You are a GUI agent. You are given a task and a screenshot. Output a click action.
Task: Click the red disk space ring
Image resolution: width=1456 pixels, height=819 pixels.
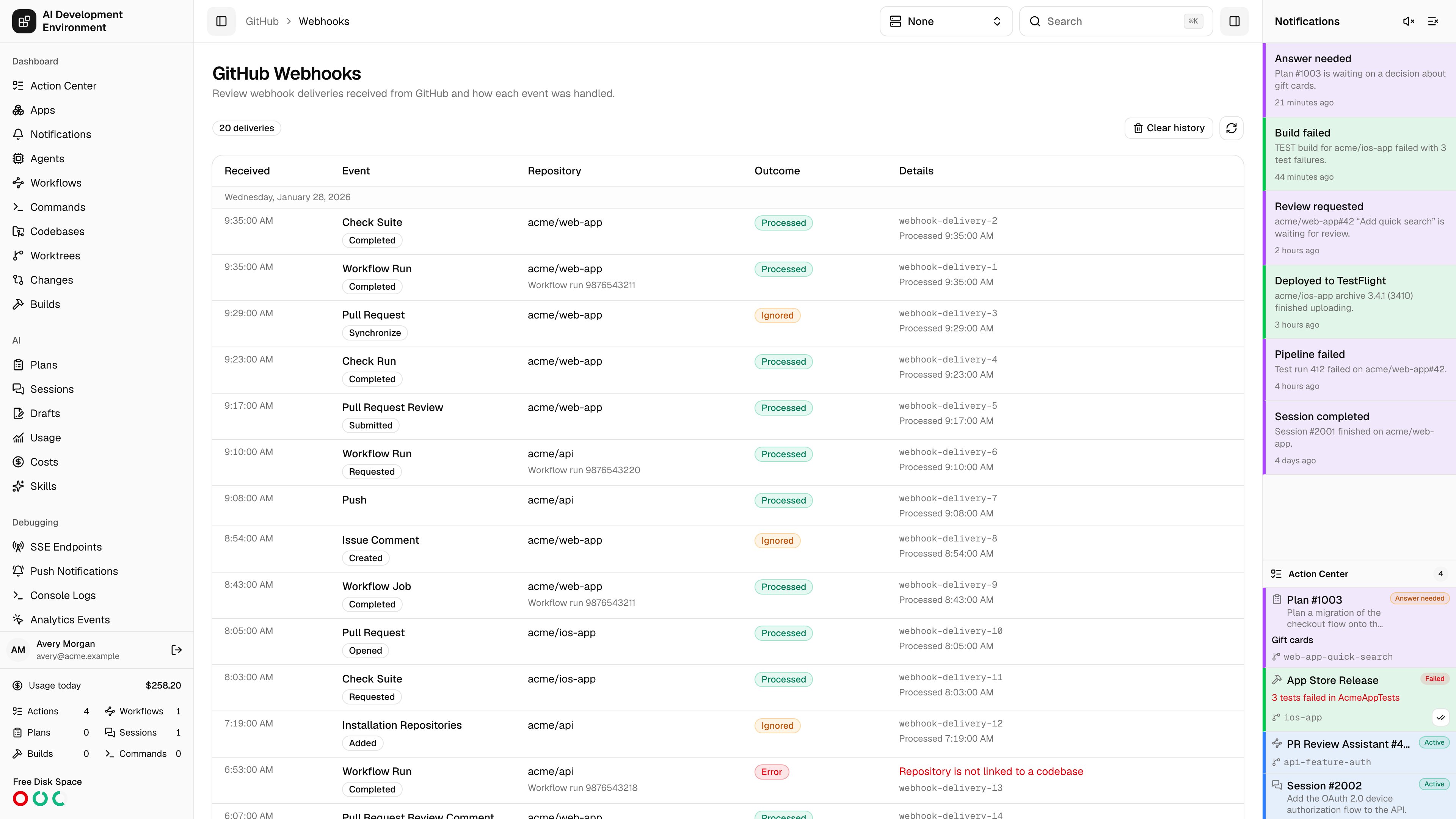pos(20,799)
